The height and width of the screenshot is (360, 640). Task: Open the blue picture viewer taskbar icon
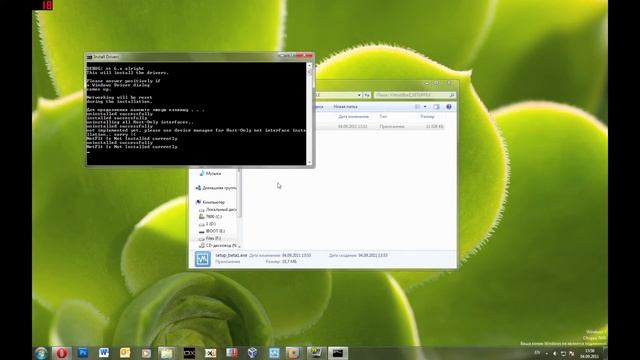274,353
